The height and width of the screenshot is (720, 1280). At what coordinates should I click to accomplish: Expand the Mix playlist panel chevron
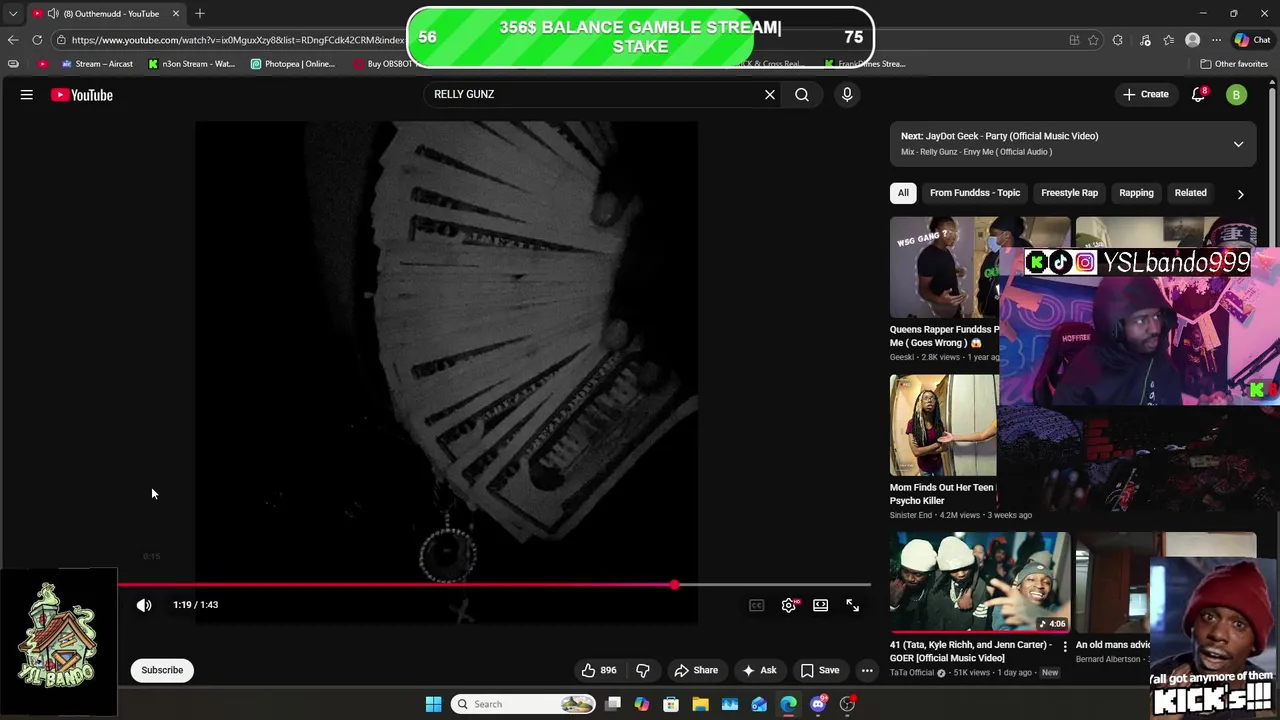coord(1238,144)
